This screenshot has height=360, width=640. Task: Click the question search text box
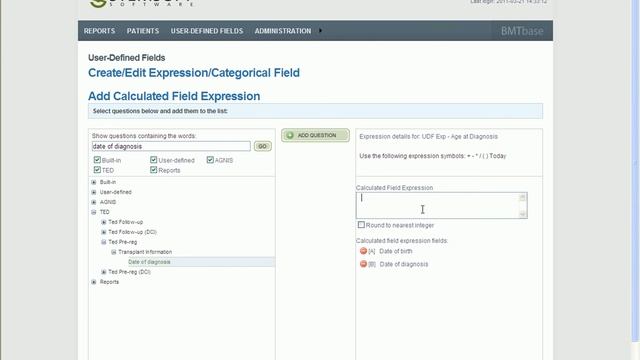coord(171,146)
